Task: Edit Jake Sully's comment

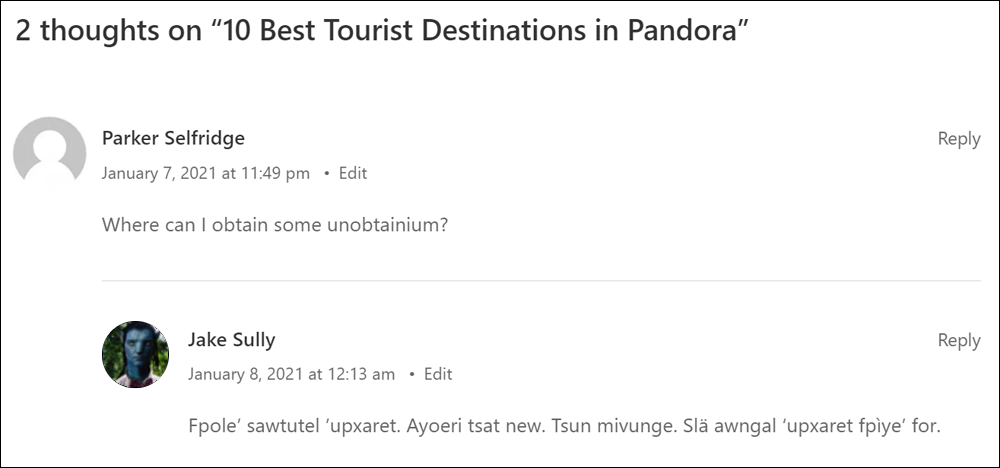Action: (x=438, y=374)
